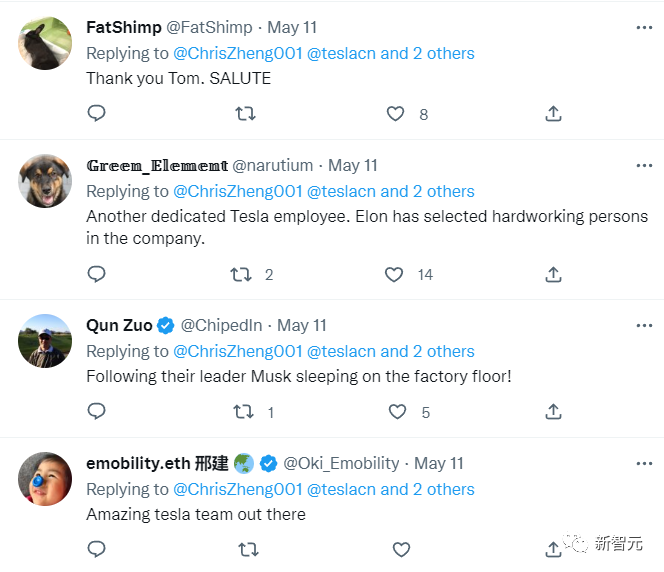
Task: Reply to Green_Element's tweet
Action: coord(96,274)
